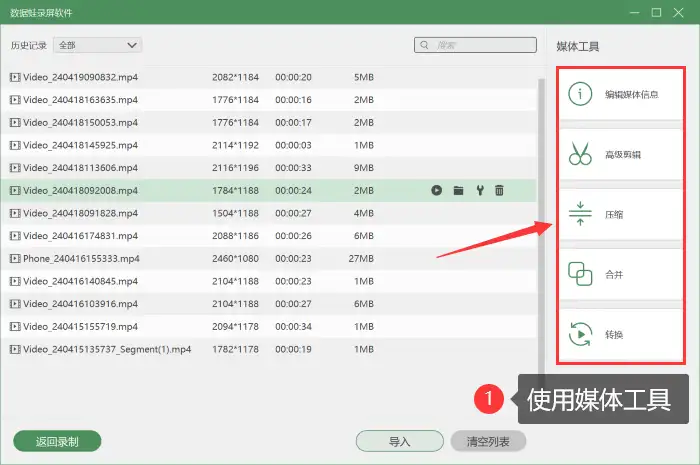Select the Video_240418092008.mp4 file name
Viewport: 700px width, 465px height.
(80, 191)
